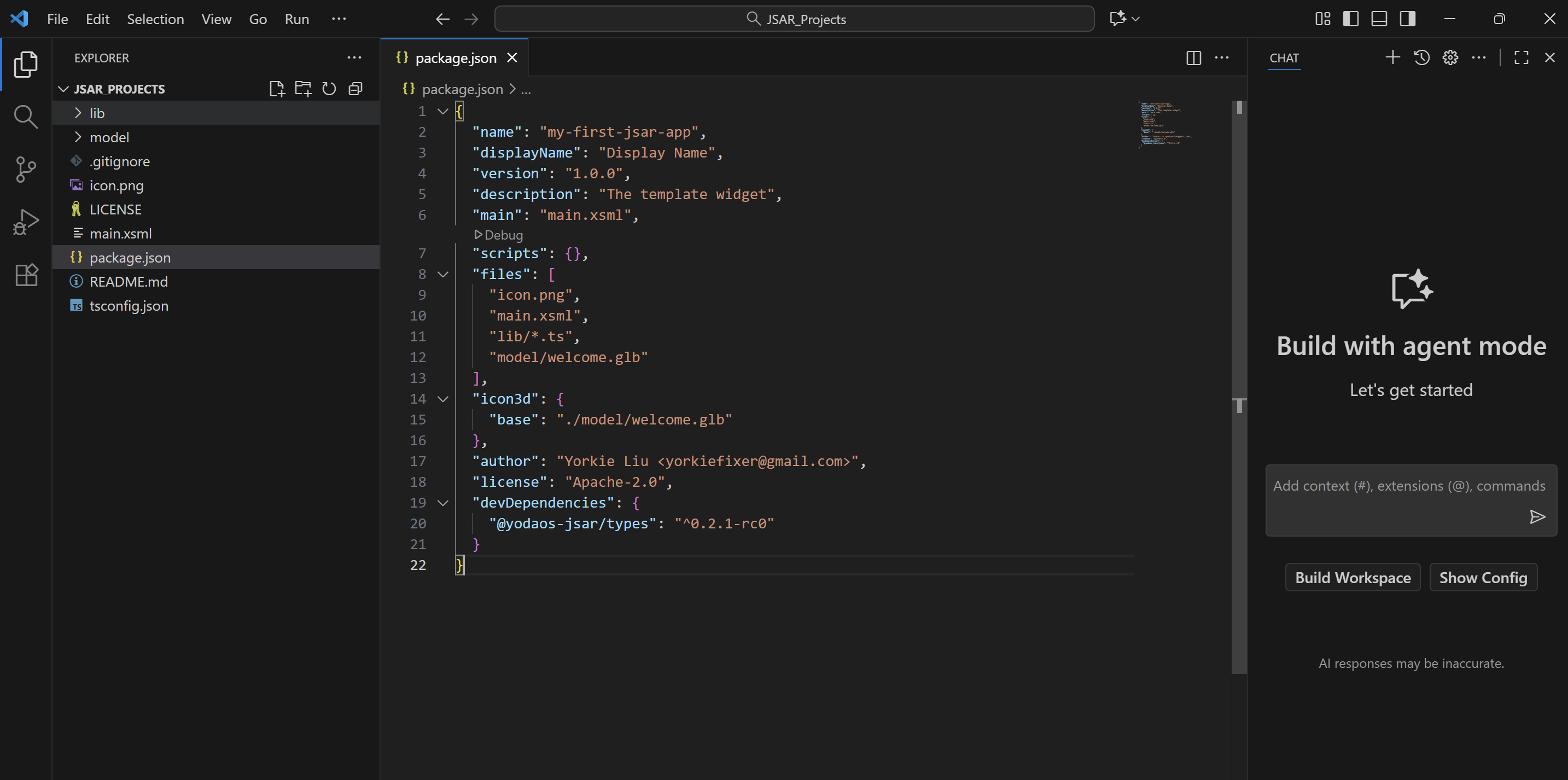Toggle the secondary side bar visibility
This screenshot has height=780, width=1568.
point(1407,19)
